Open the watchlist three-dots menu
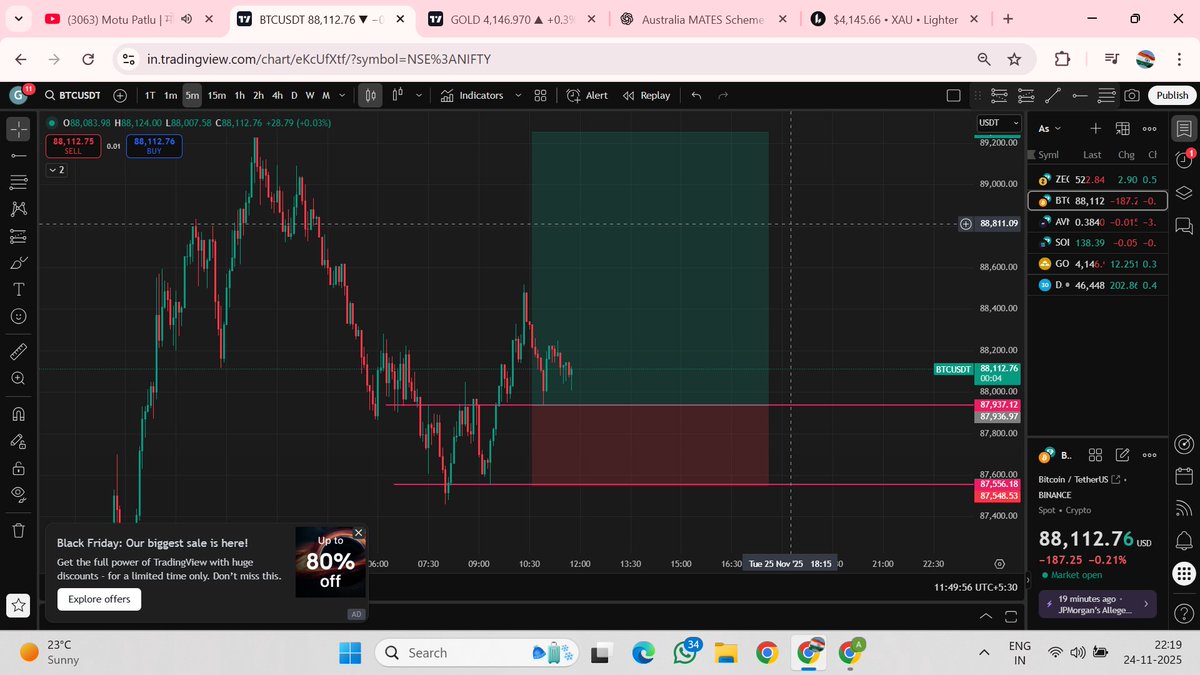Viewport: 1200px width, 675px height. pos(1149,128)
